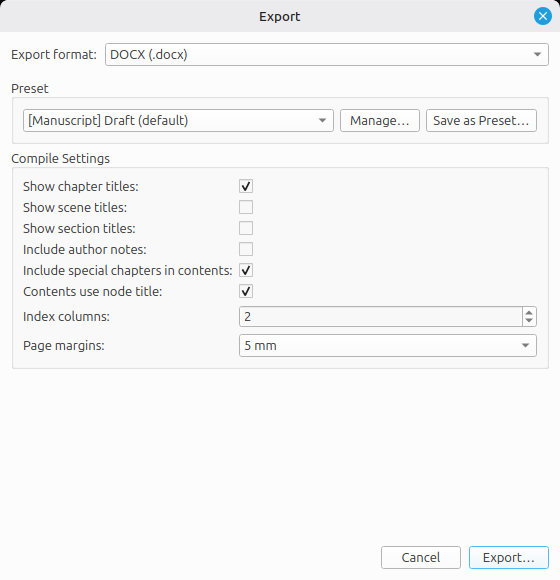Increase Index columns with up arrow
This screenshot has height=580, width=560.
[529, 312]
